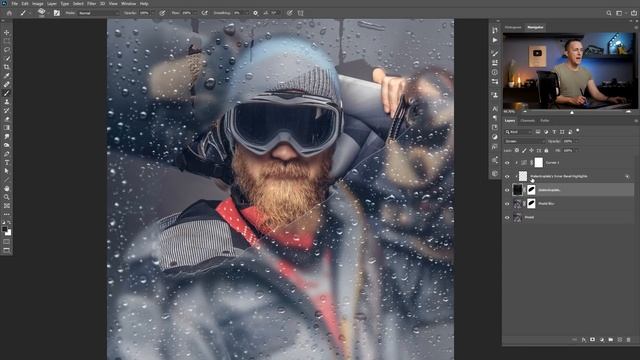Screen dimensions: 640x360
Task: Open the smoothing options gear
Action: [256, 13]
